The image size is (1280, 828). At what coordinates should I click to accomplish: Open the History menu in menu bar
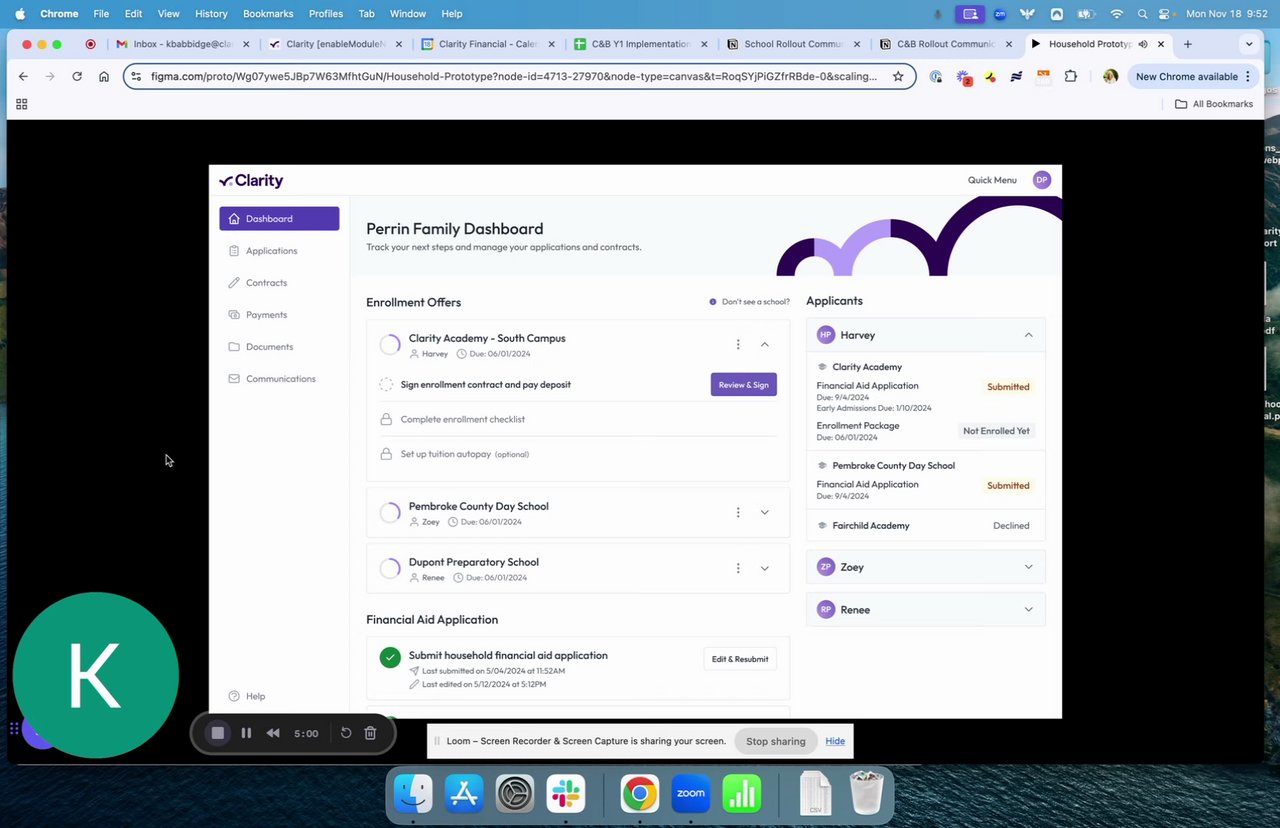(211, 14)
